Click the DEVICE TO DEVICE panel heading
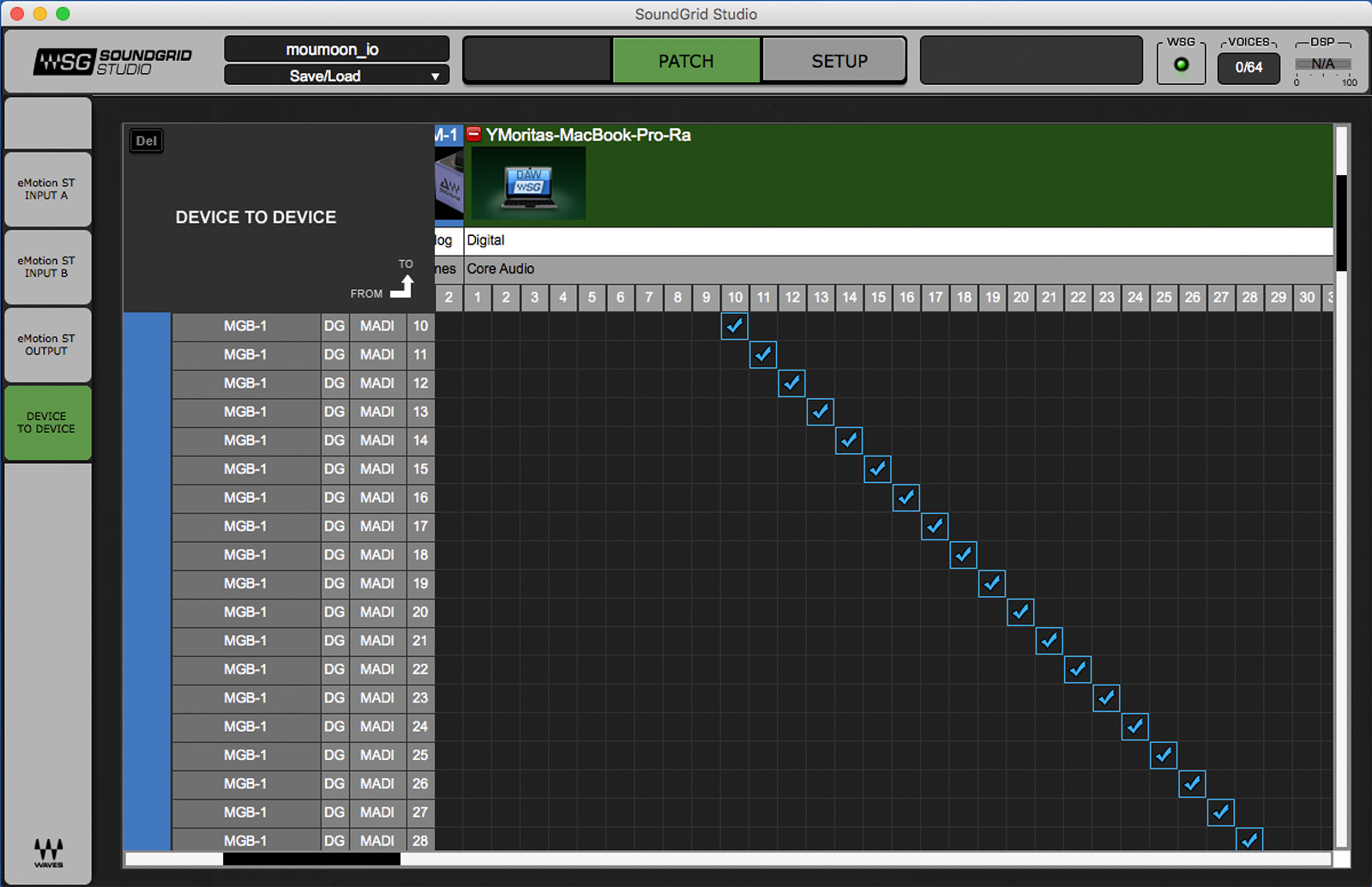Screen dimensions: 1372x887 (x=256, y=217)
